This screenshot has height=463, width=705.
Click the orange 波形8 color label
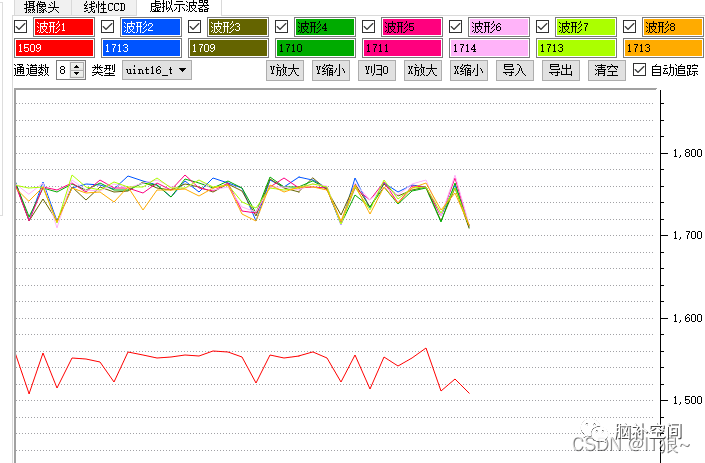(x=673, y=27)
